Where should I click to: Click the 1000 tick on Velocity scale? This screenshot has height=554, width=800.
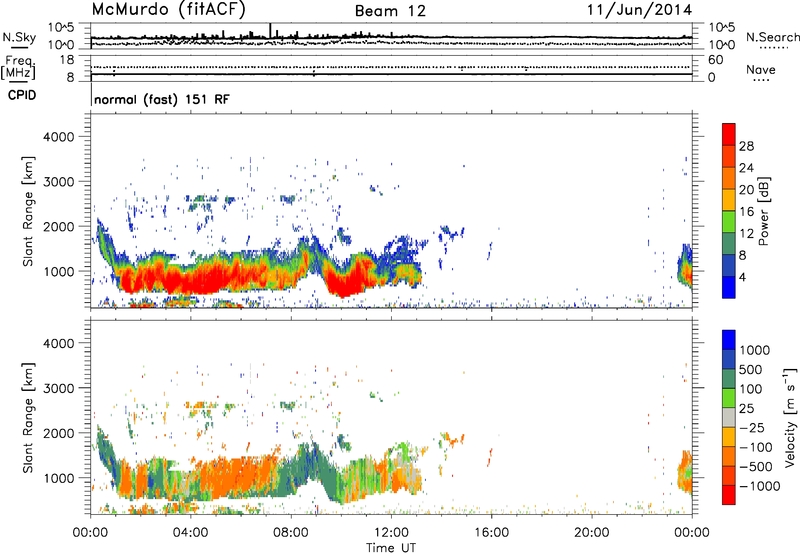click(755, 350)
